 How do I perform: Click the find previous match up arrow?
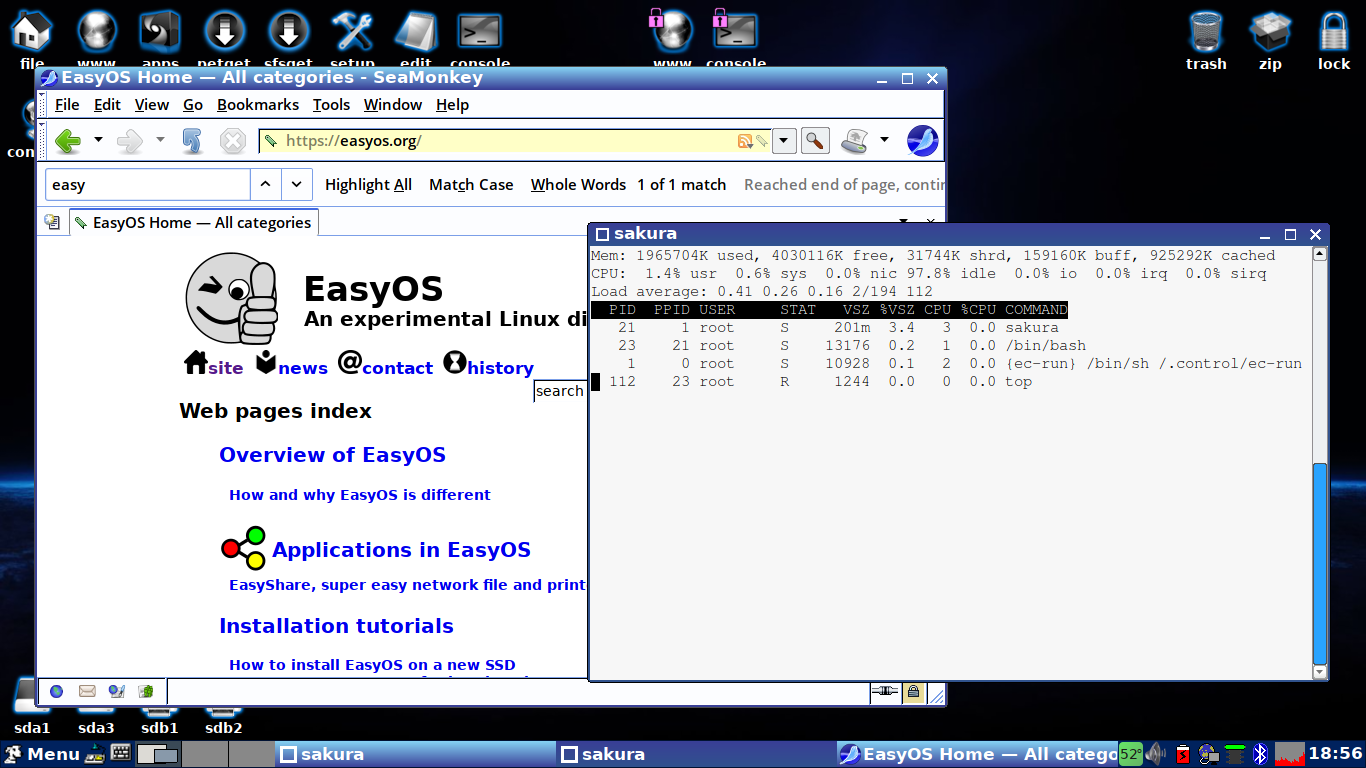click(265, 185)
